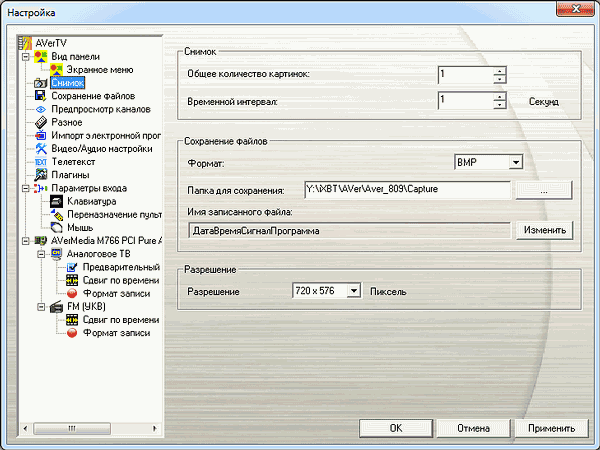Select Телетекст in the tree

pos(73,162)
